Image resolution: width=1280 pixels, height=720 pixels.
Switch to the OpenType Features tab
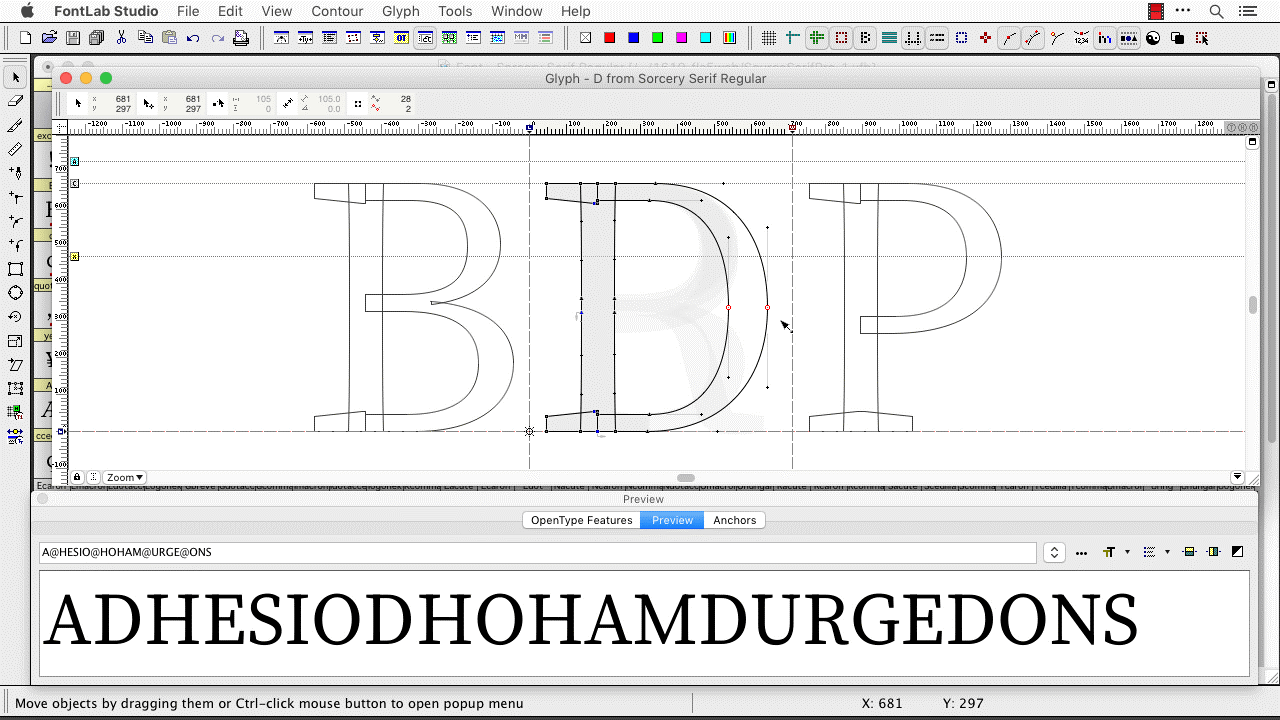point(580,520)
